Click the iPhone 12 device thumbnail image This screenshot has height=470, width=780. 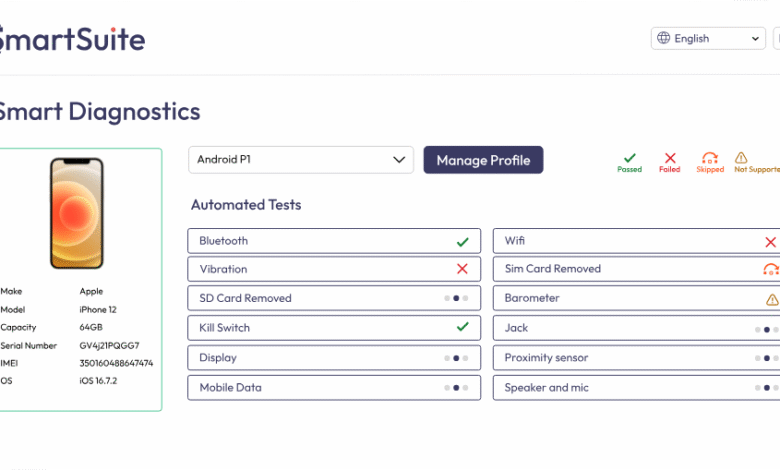tap(77, 212)
